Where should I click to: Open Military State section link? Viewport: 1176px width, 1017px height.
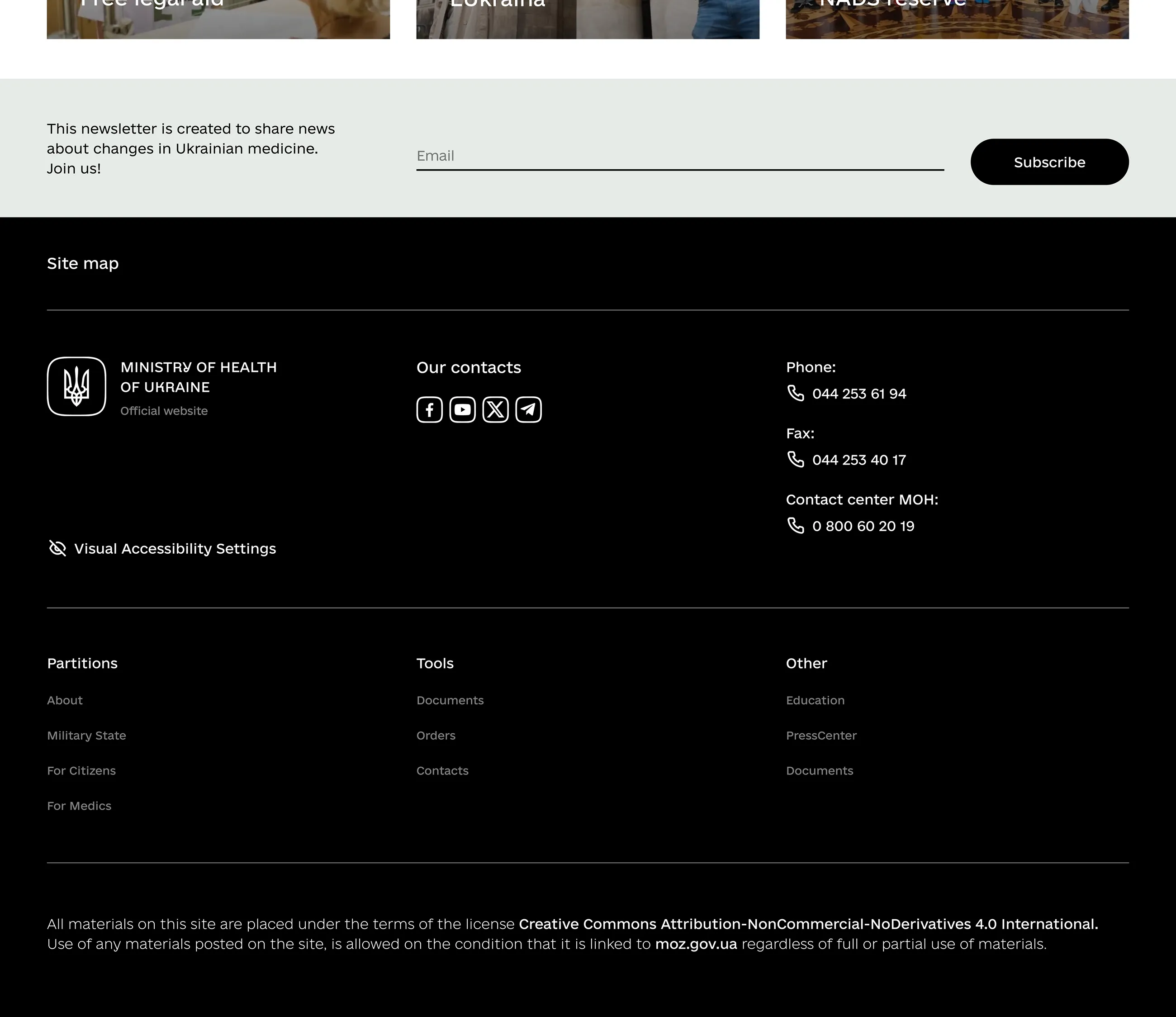click(86, 735)
